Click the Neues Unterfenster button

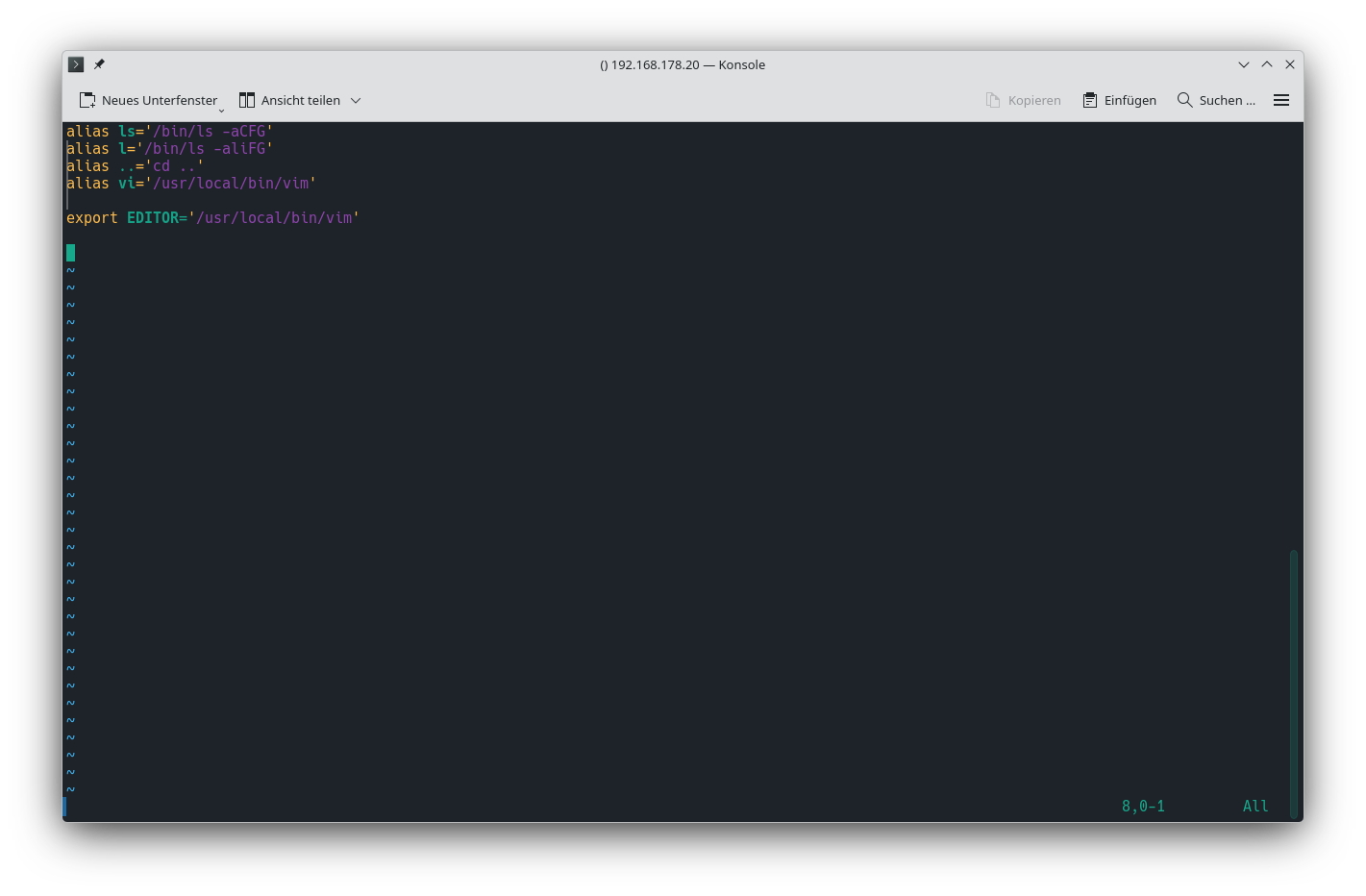coord(149,100)
